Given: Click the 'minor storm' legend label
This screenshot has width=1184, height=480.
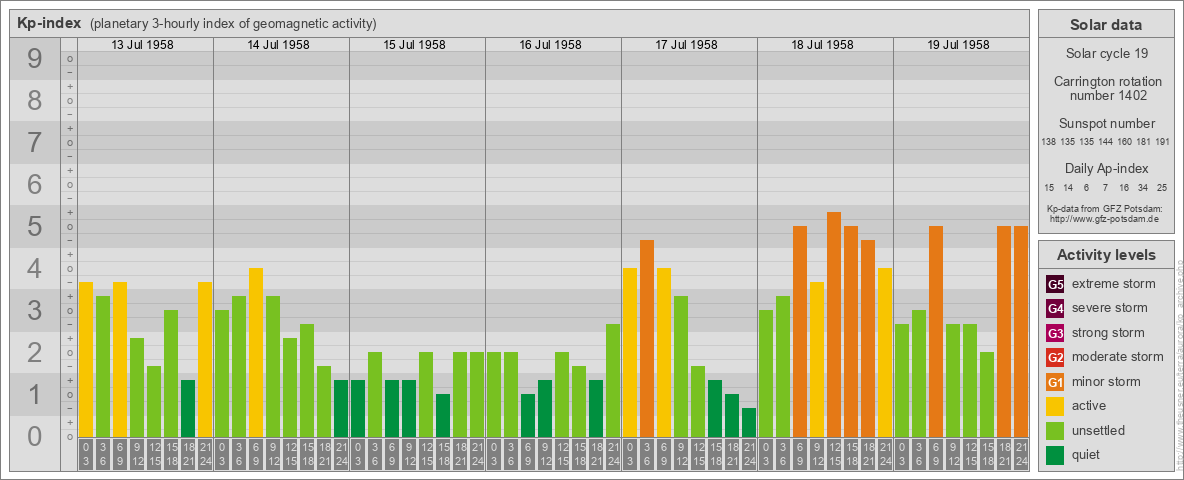Looking at the screenshot, I should click(1106, 381).
